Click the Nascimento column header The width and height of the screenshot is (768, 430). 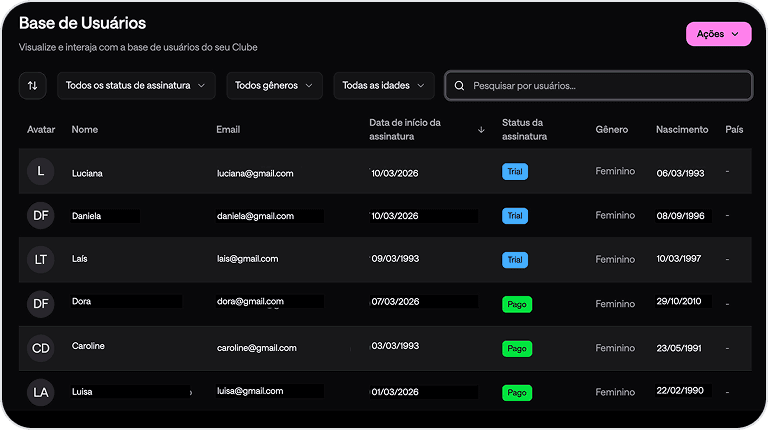682,130
